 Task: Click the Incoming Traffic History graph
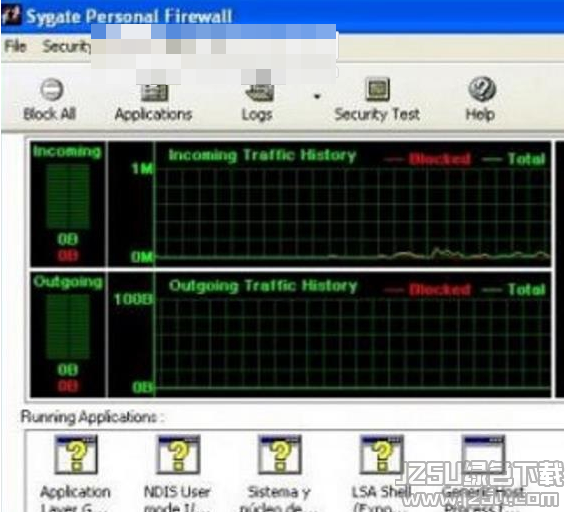(x=353, y=213)
